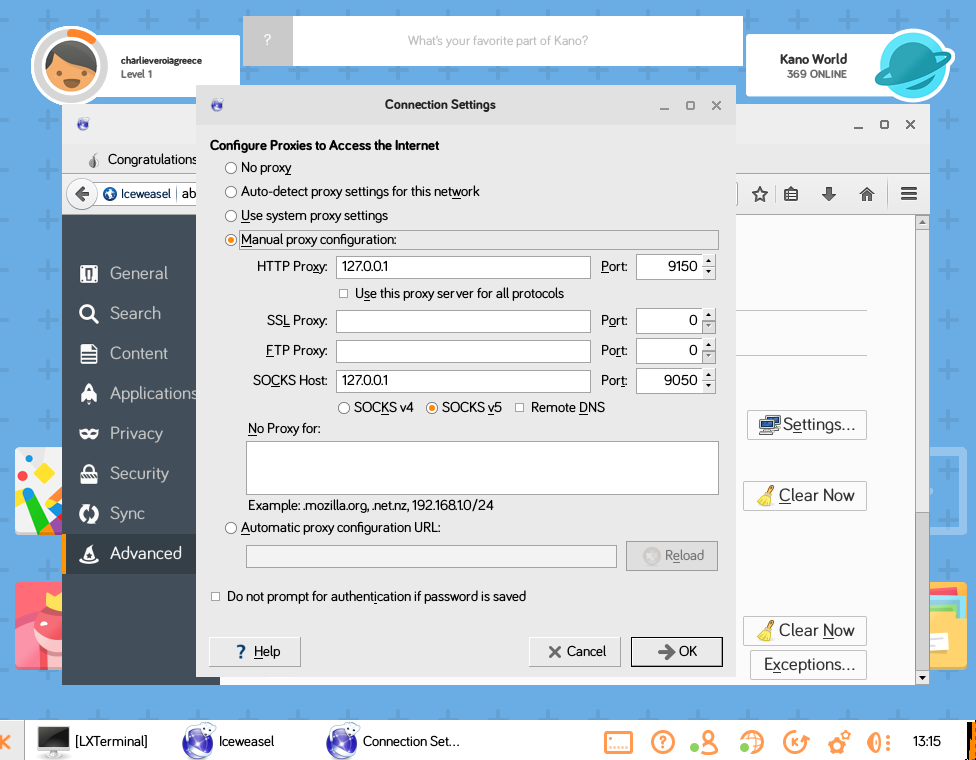Open Privacy preferences category
The image size is (976, 760).
[129, 433]
